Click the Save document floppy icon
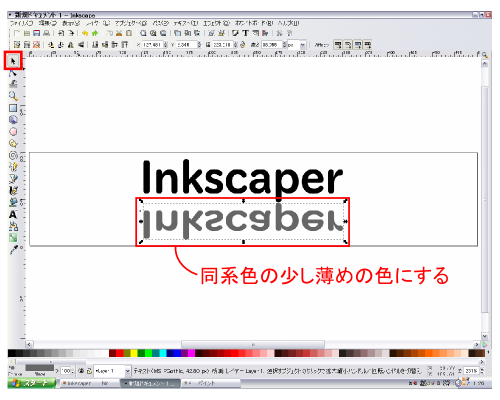The image size is (500, 400). (37, 33)
